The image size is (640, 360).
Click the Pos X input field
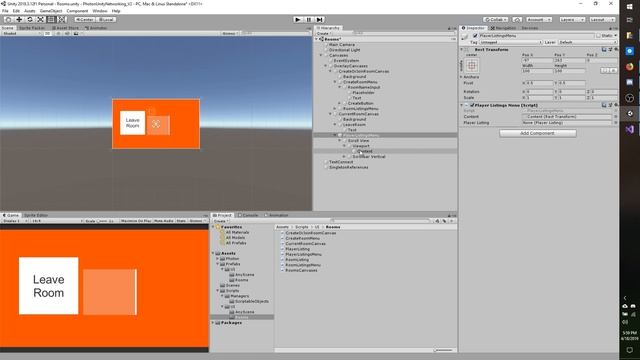[x=537, y=60]
